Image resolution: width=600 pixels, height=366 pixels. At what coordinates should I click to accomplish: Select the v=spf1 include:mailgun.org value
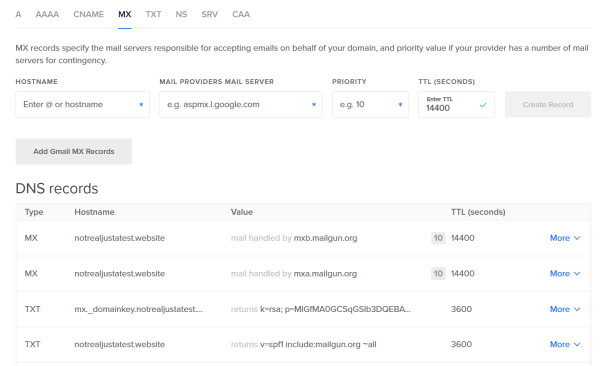click(x=318, y=345)
